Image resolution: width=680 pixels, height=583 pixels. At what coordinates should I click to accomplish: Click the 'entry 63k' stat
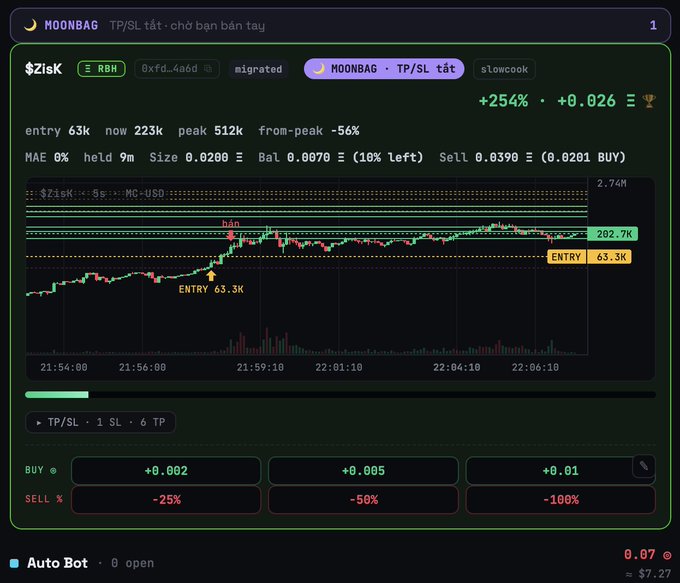57,131
